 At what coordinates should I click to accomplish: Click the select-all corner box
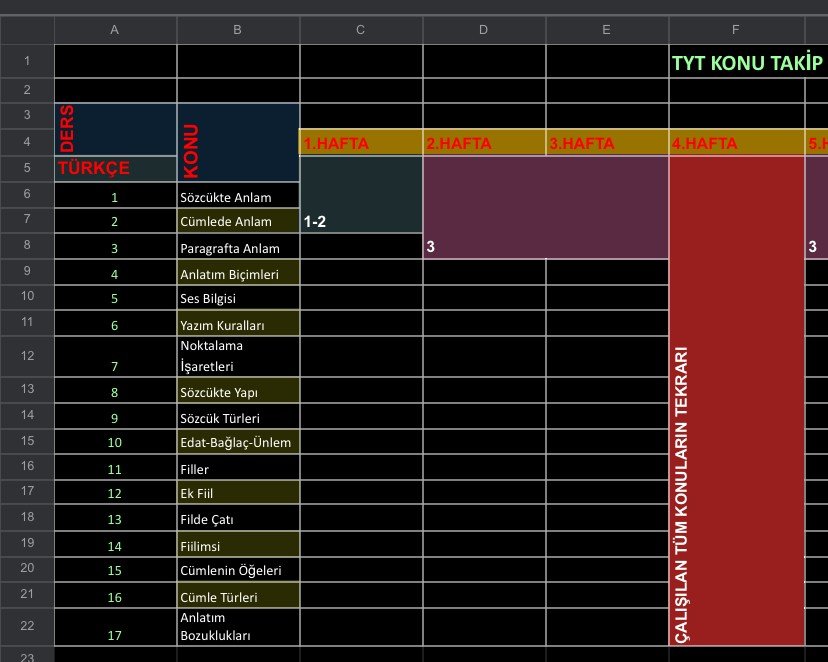(x=27, y=30)
